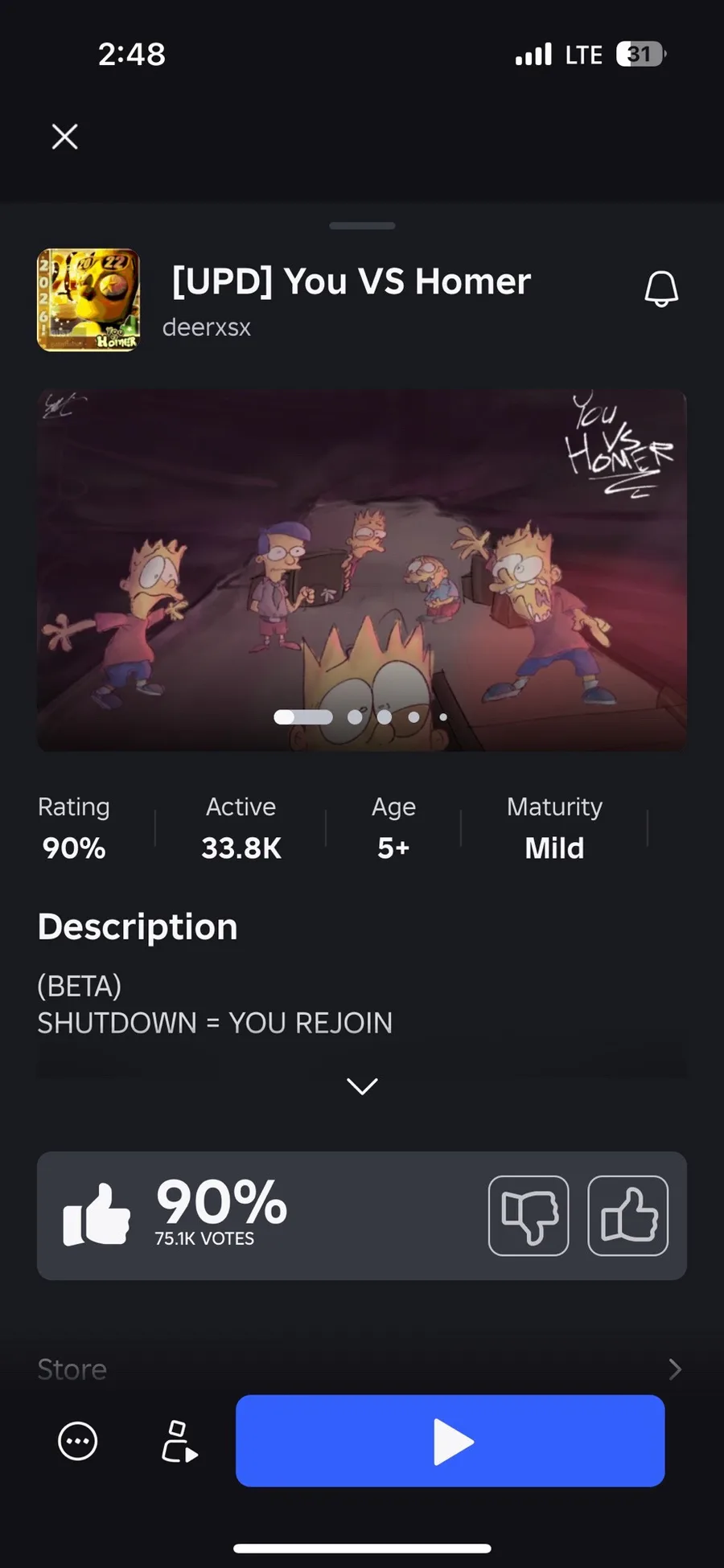Tap the thumbs up like button
The height and width of the screenshot is (1568, 724).
coord(628,1215)
